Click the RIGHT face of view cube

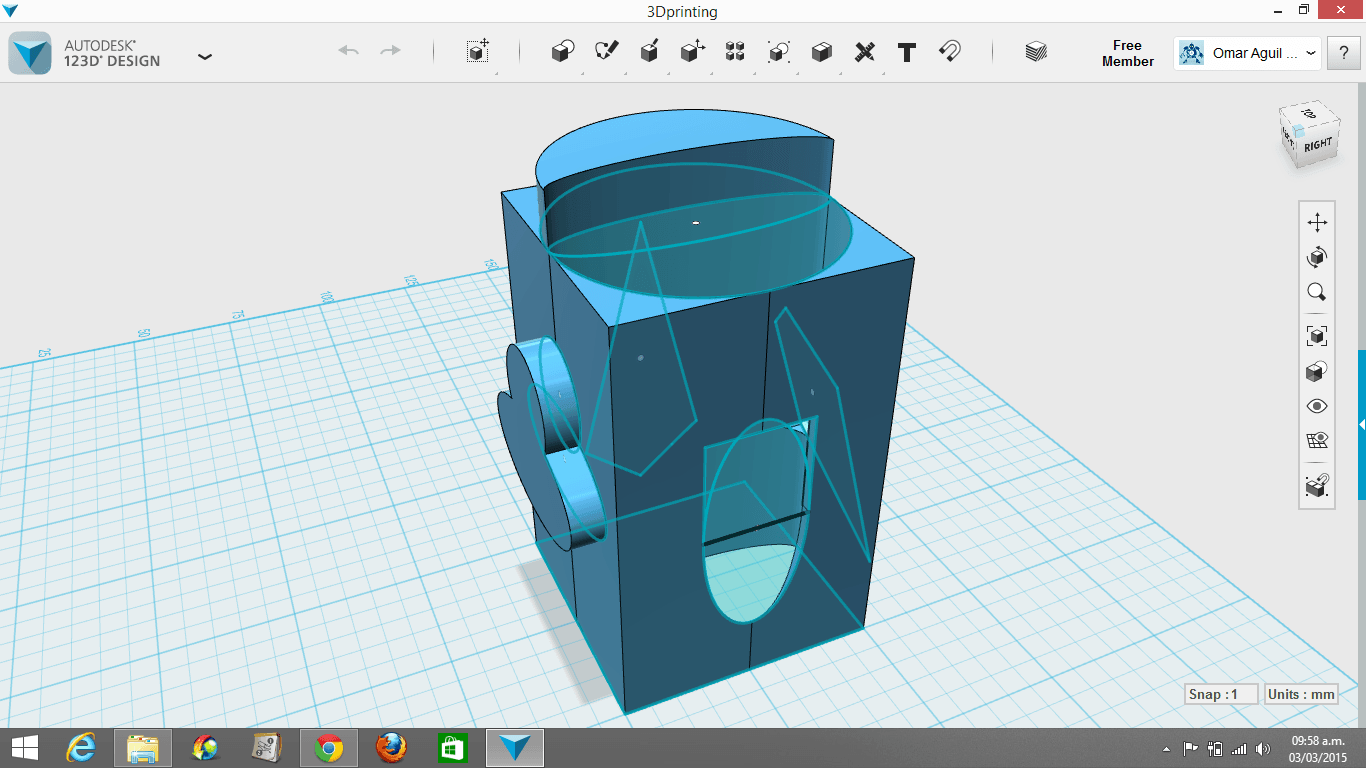tap(1318, 144)
